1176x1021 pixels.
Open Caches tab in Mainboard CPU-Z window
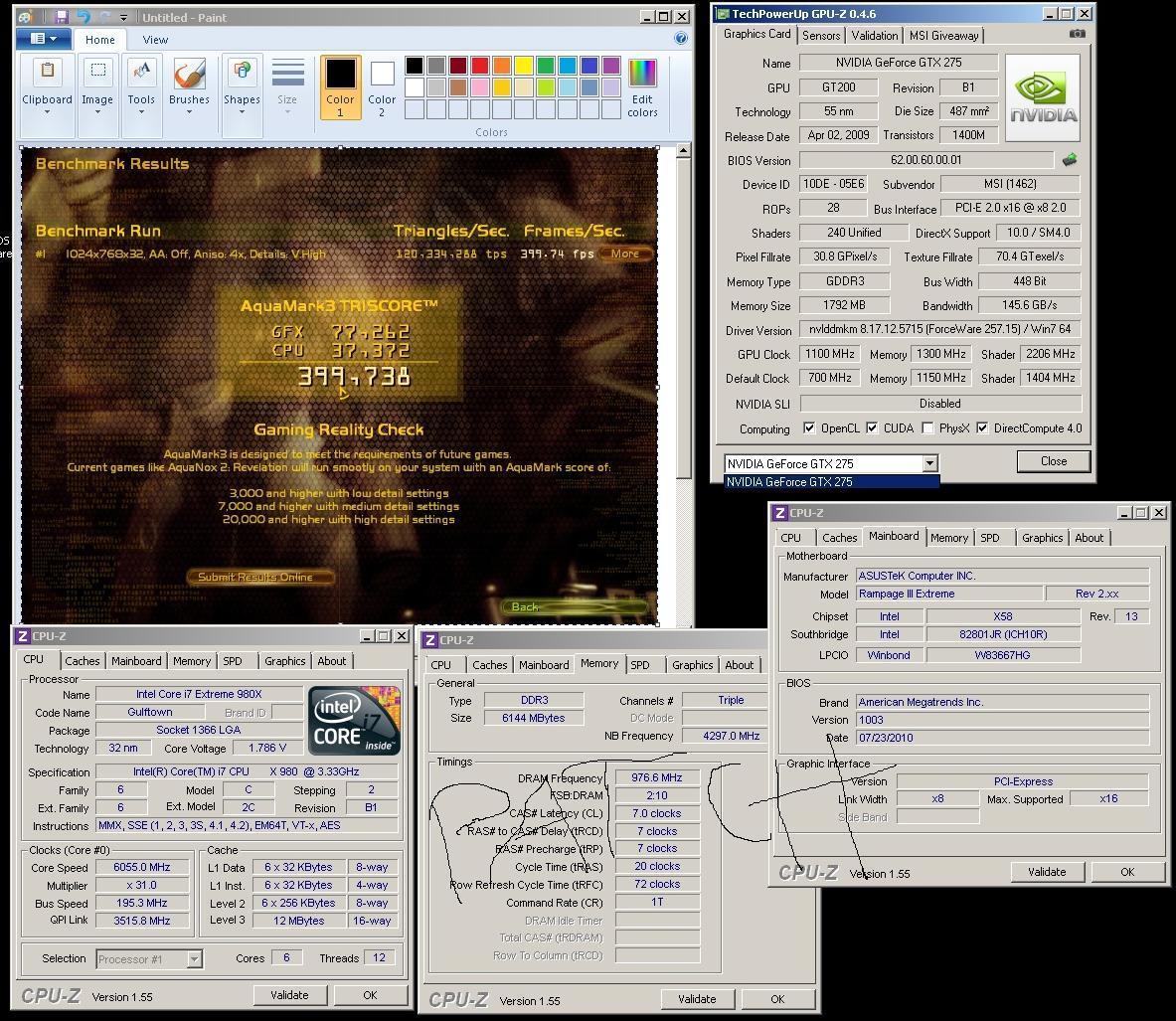click(x=839, y=538)
